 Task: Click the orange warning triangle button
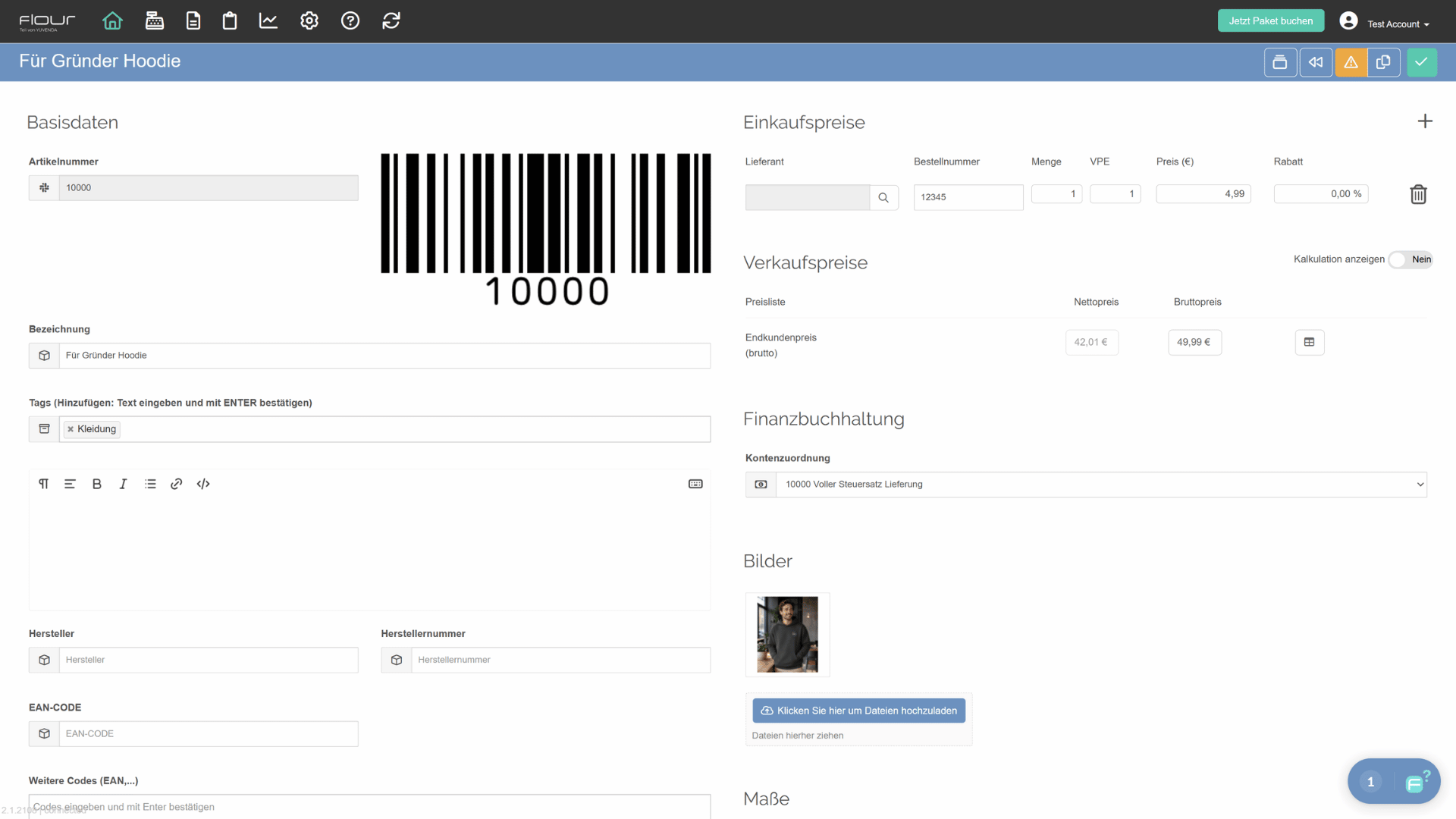click(x=1351, y=62)
